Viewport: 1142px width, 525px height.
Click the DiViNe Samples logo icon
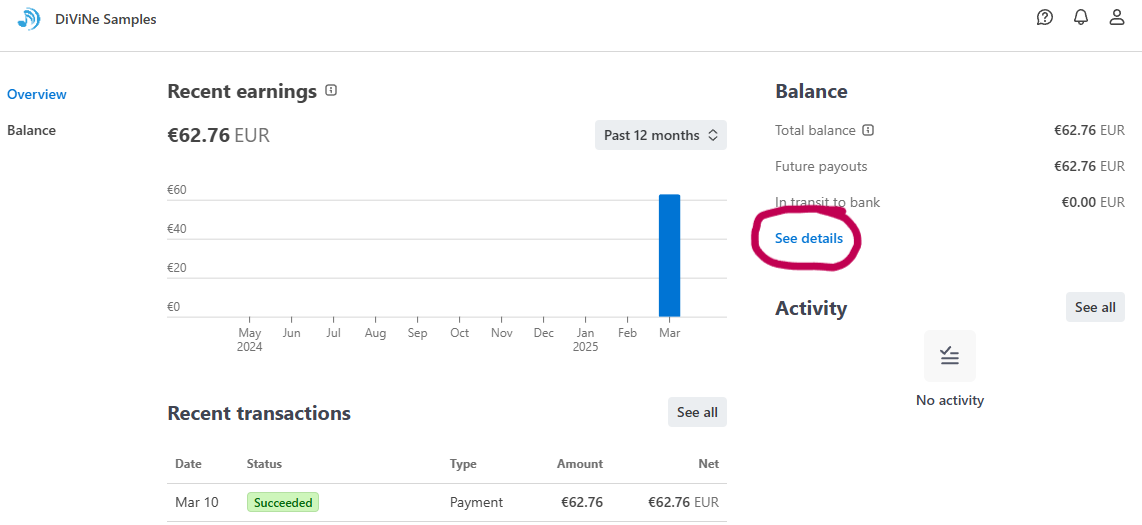click(29, 18)
